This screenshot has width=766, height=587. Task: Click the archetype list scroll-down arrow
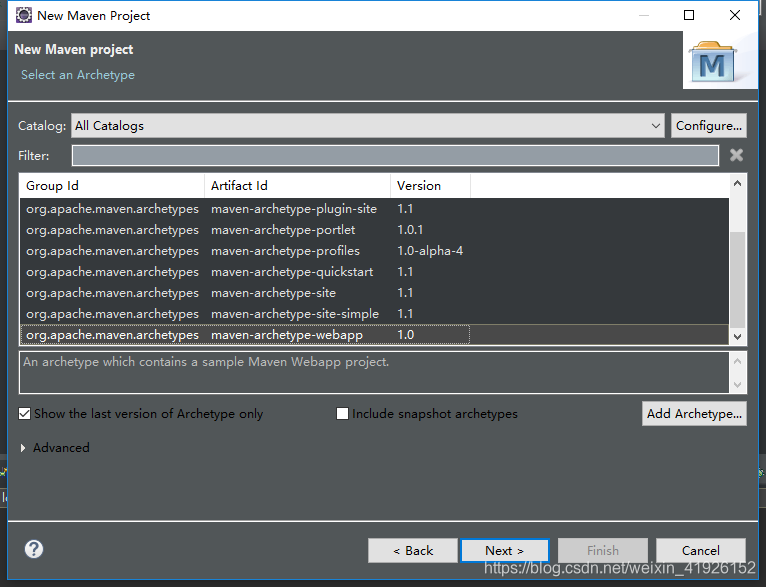pyautogui.click(x=738, y=336)
